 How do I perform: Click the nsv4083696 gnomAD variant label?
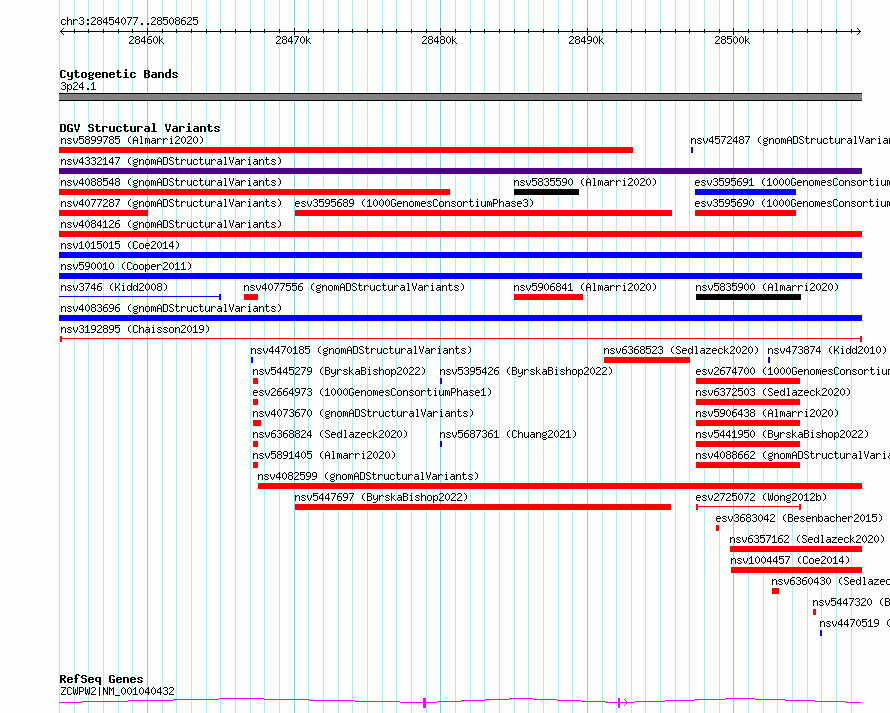tap(171, 308)
